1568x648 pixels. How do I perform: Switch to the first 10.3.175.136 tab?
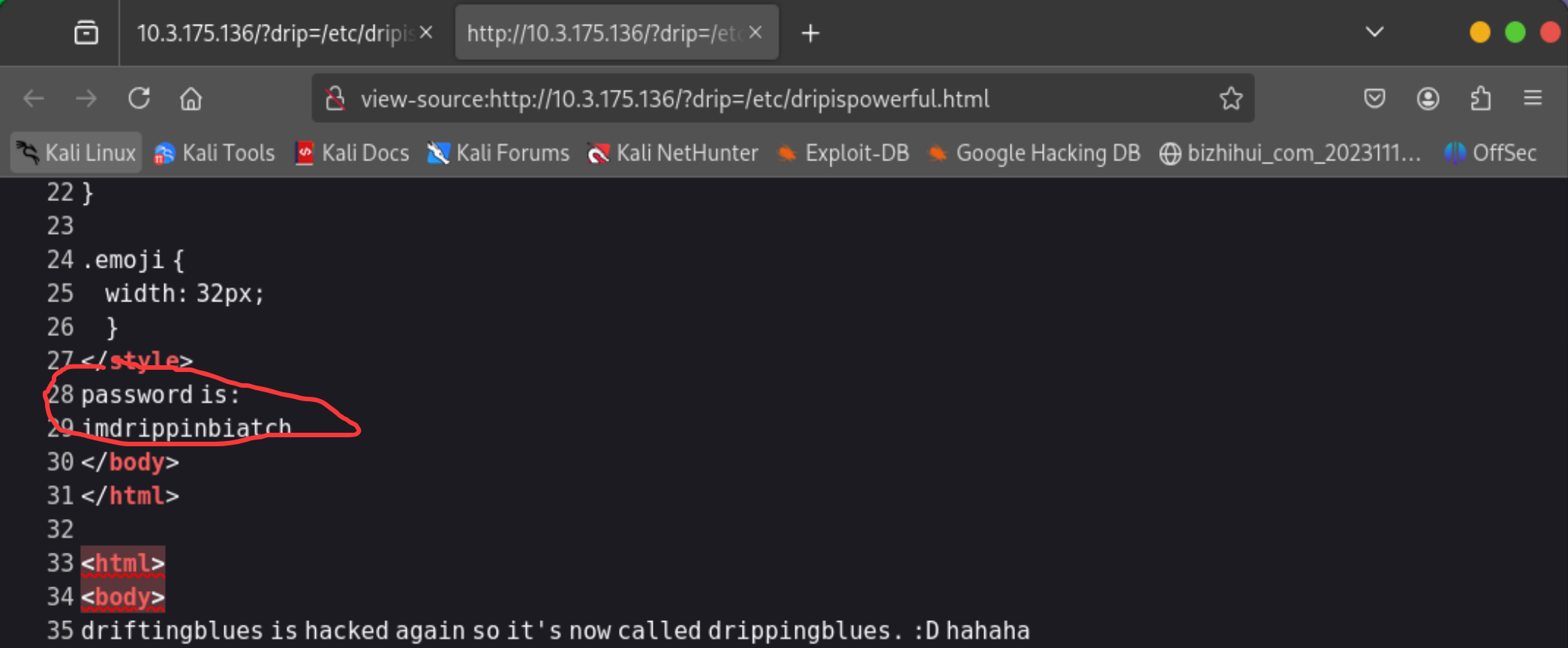[x=274, y=33]
